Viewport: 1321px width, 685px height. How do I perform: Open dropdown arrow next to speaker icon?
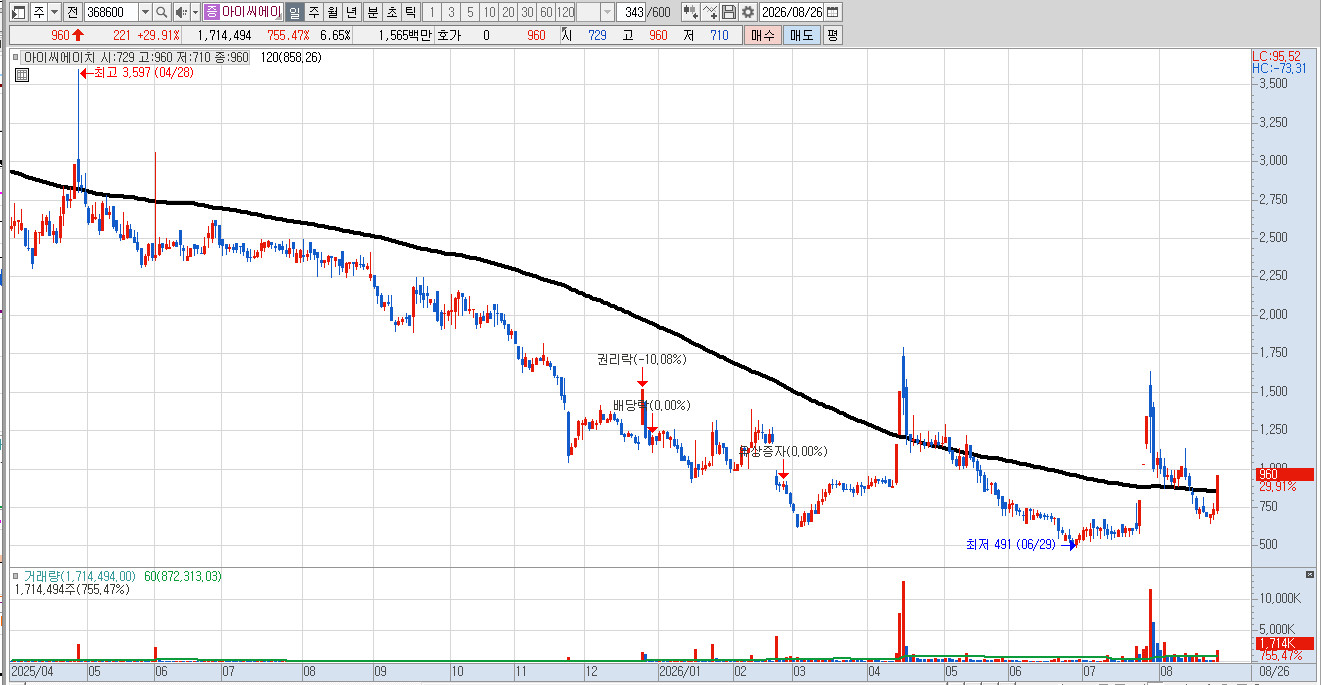(195, 12)
